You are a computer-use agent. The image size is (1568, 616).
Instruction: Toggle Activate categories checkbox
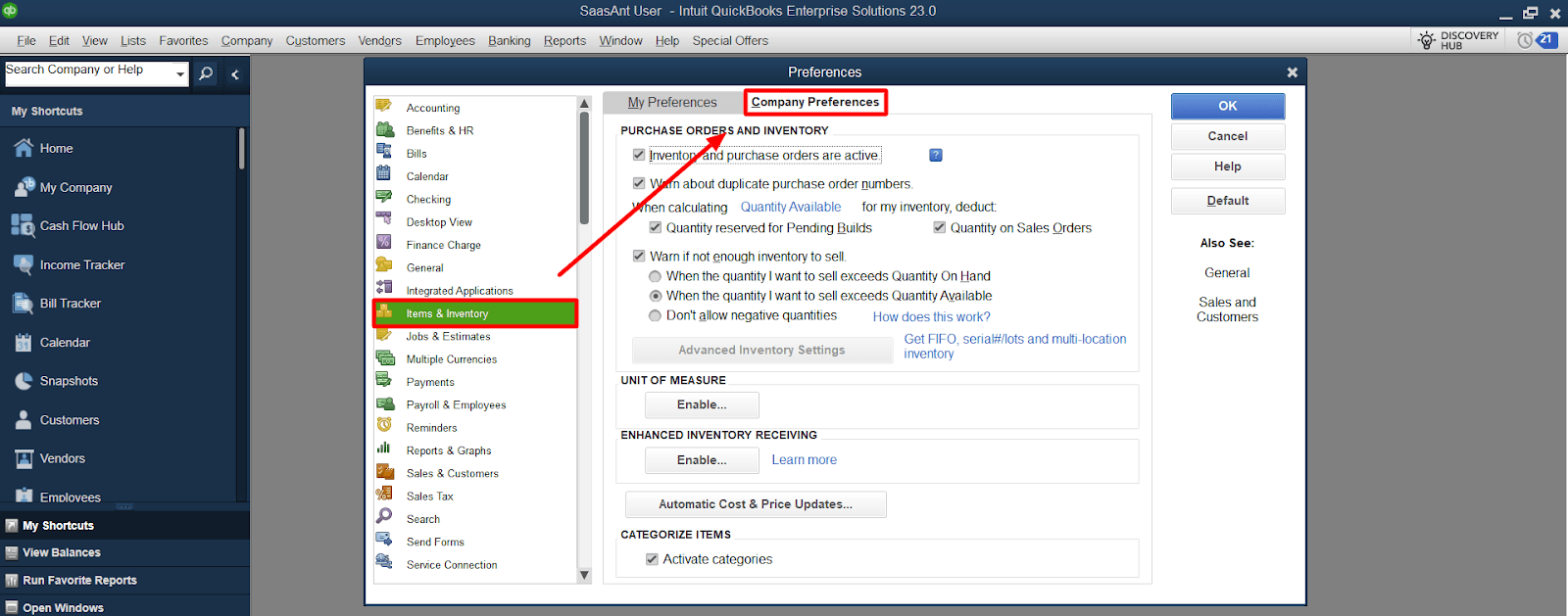point(652,559)
